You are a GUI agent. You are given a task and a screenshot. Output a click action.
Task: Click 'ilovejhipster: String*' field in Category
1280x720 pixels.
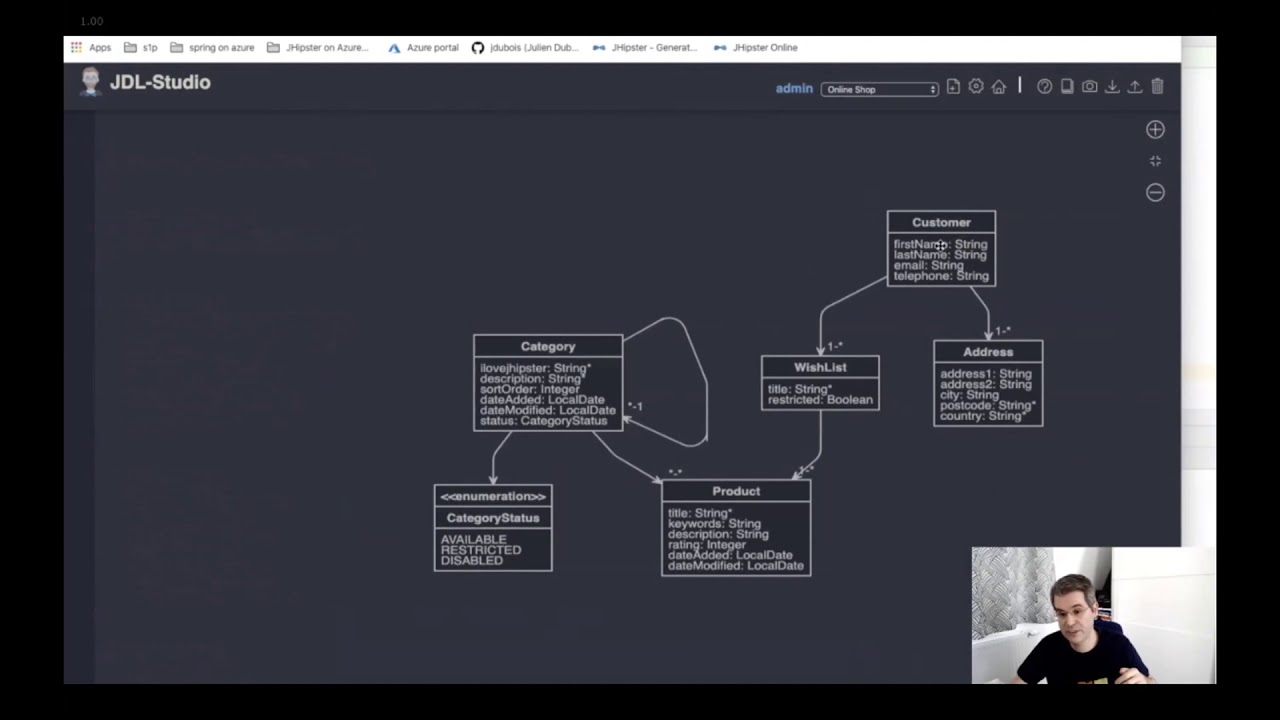tap(535, 368)
